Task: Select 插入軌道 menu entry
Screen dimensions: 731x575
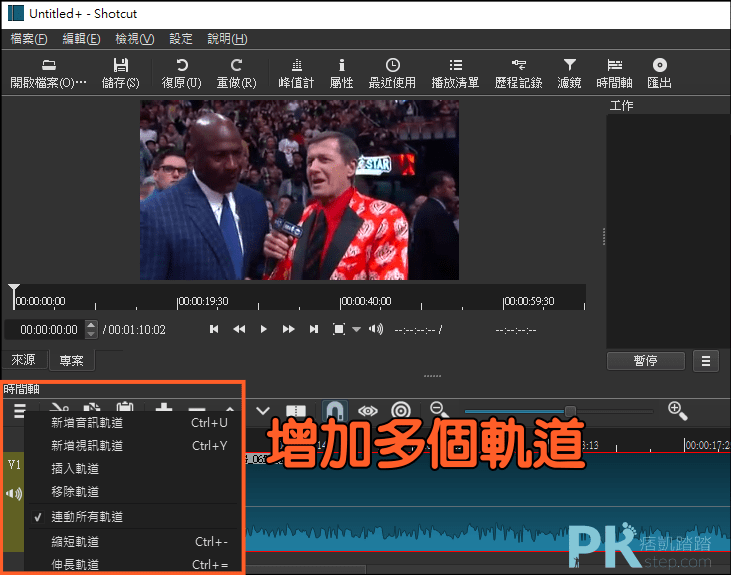Action: coord(133,469)
